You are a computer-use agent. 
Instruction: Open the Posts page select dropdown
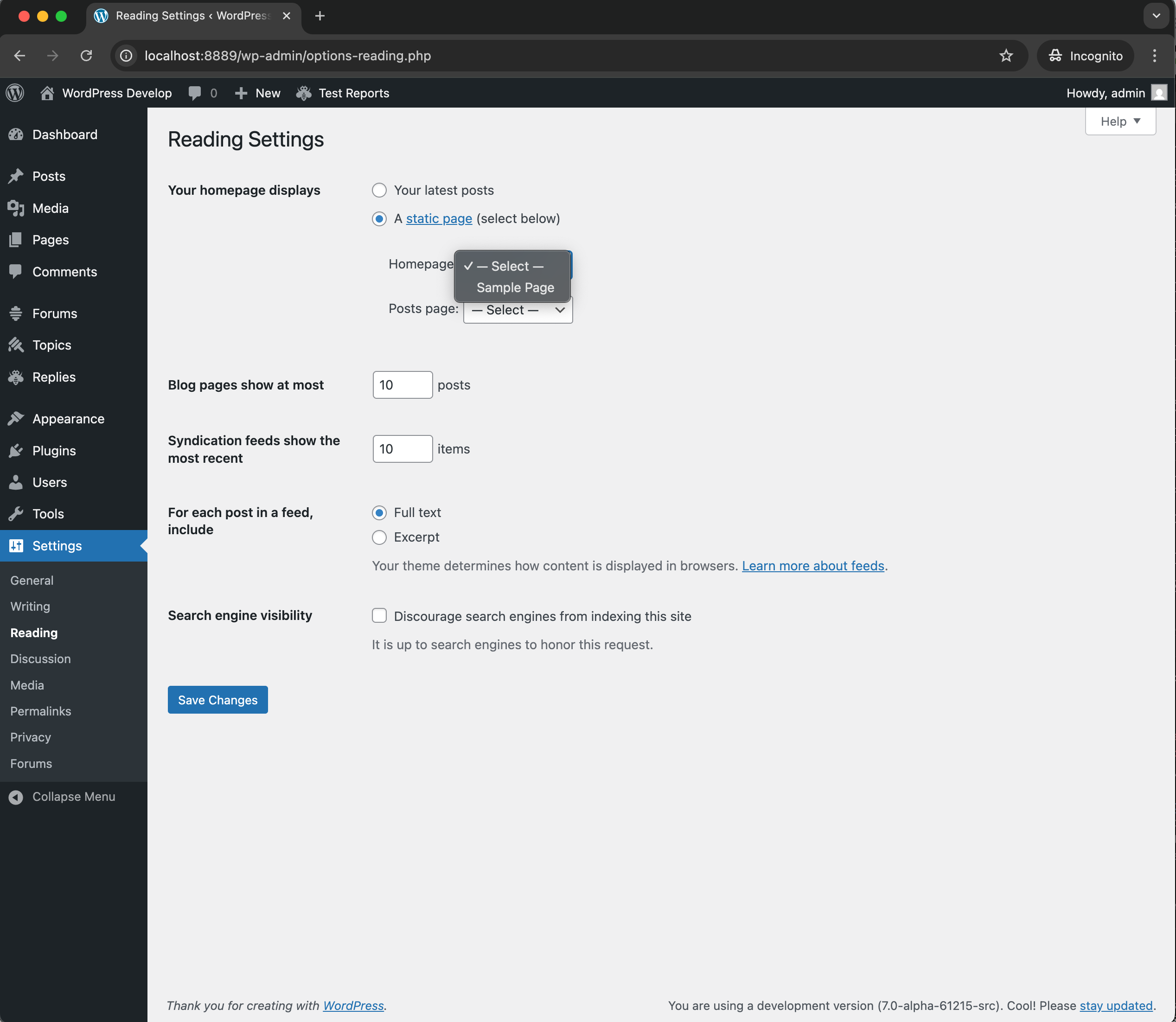click(x=517, y=310)
